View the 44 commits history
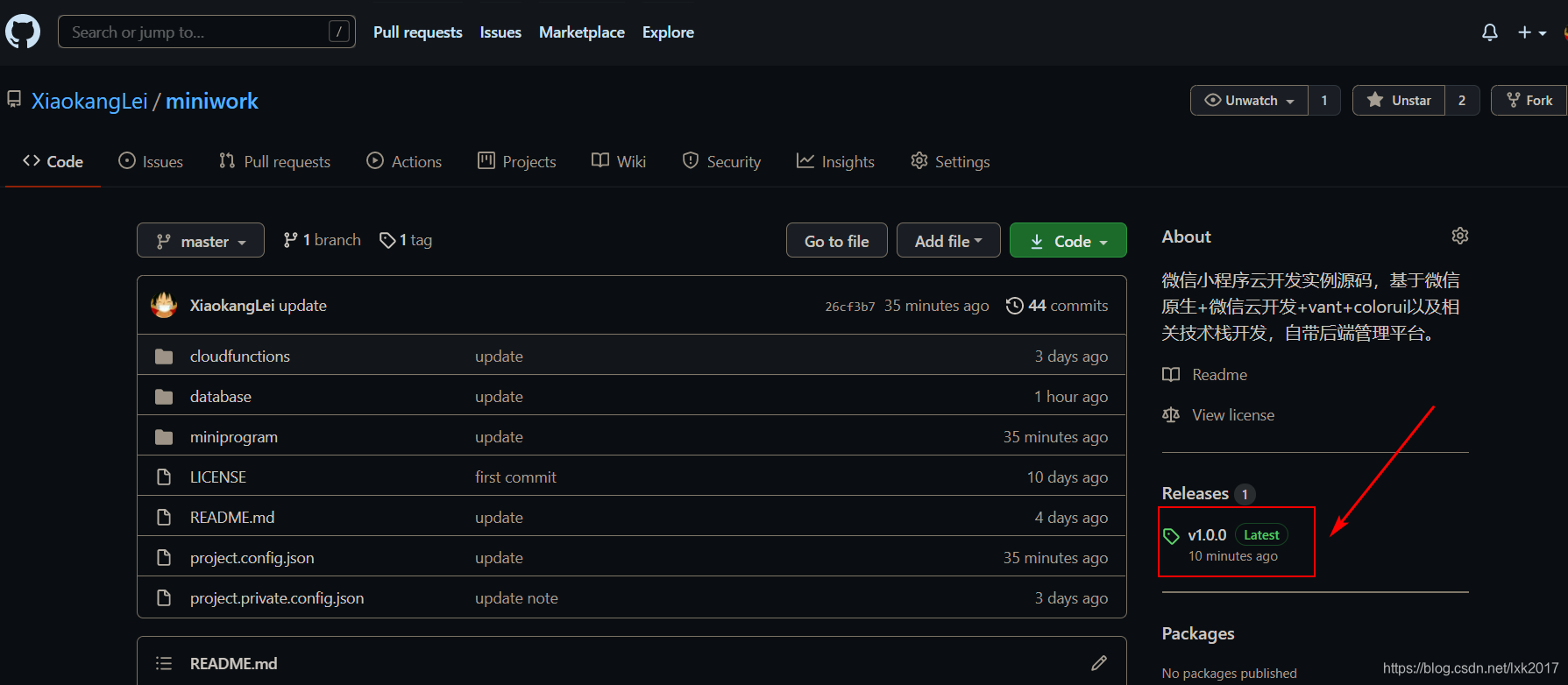This screenshot has height=685, width=1568. (1057, 306)
